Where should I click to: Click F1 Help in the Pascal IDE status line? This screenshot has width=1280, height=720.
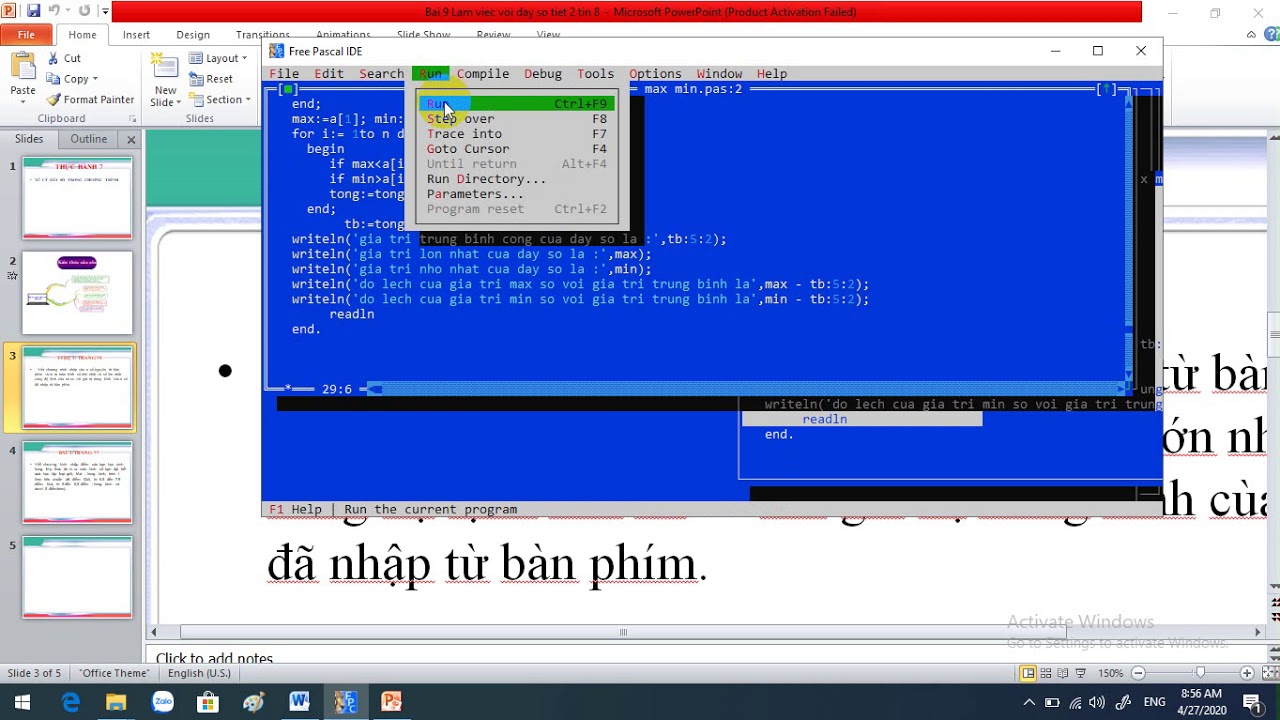[x=295, y=510]
